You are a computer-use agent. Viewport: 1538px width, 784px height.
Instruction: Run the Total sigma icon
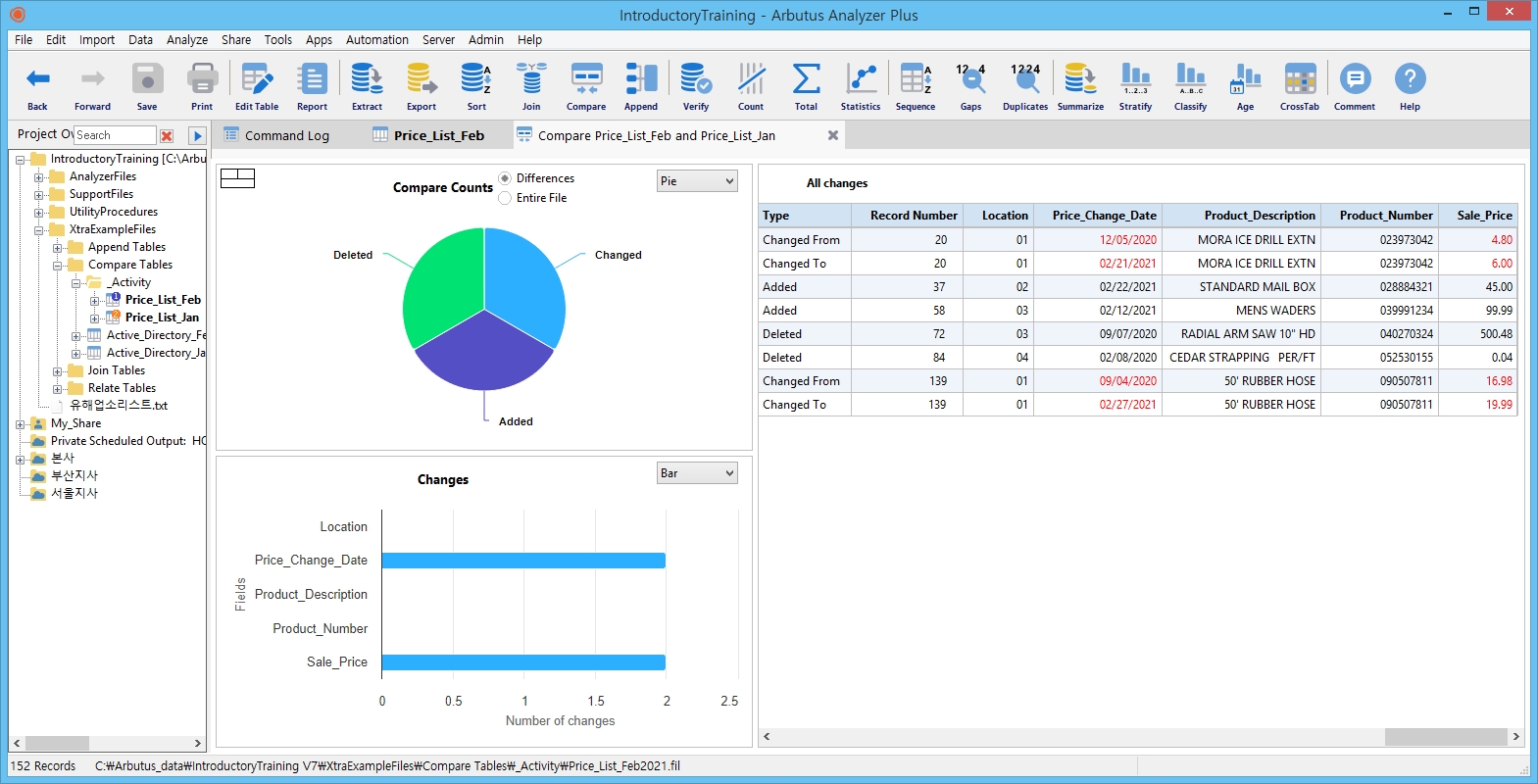tap(806, 78)
